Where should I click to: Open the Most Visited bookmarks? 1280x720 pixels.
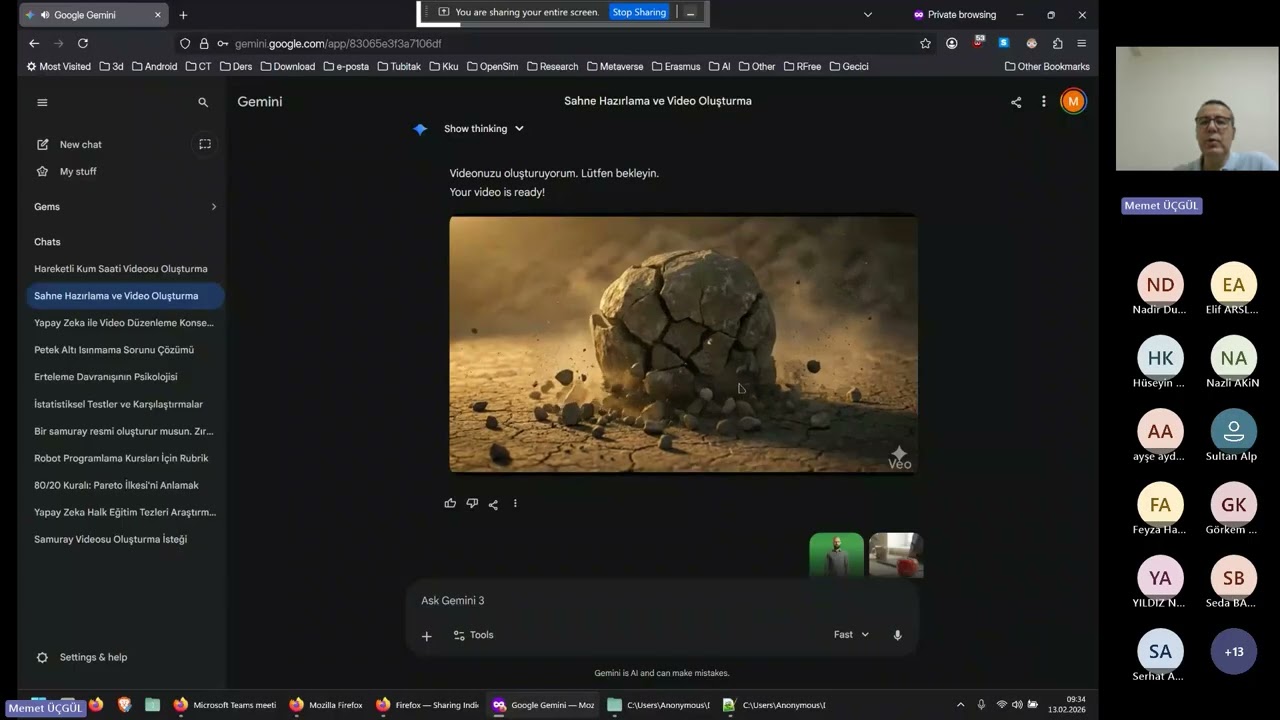58,67
